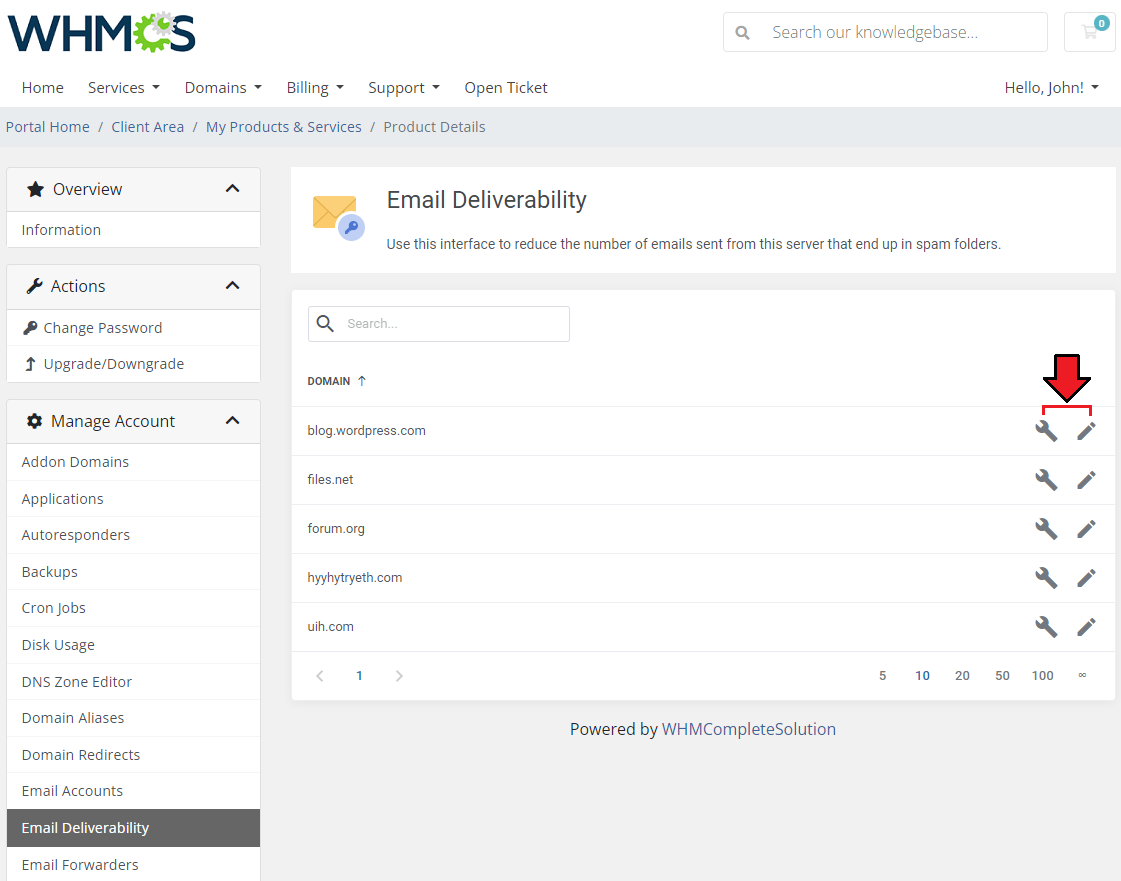Image resolution: width=1121 pixels, height=881 pixels.
Task: Open Applications in the sidebar
Action: click(134, 498)
